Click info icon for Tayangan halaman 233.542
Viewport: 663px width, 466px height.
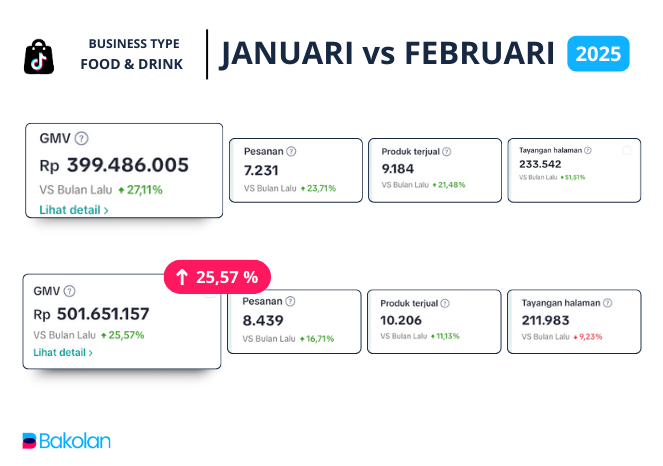[588, 150]
